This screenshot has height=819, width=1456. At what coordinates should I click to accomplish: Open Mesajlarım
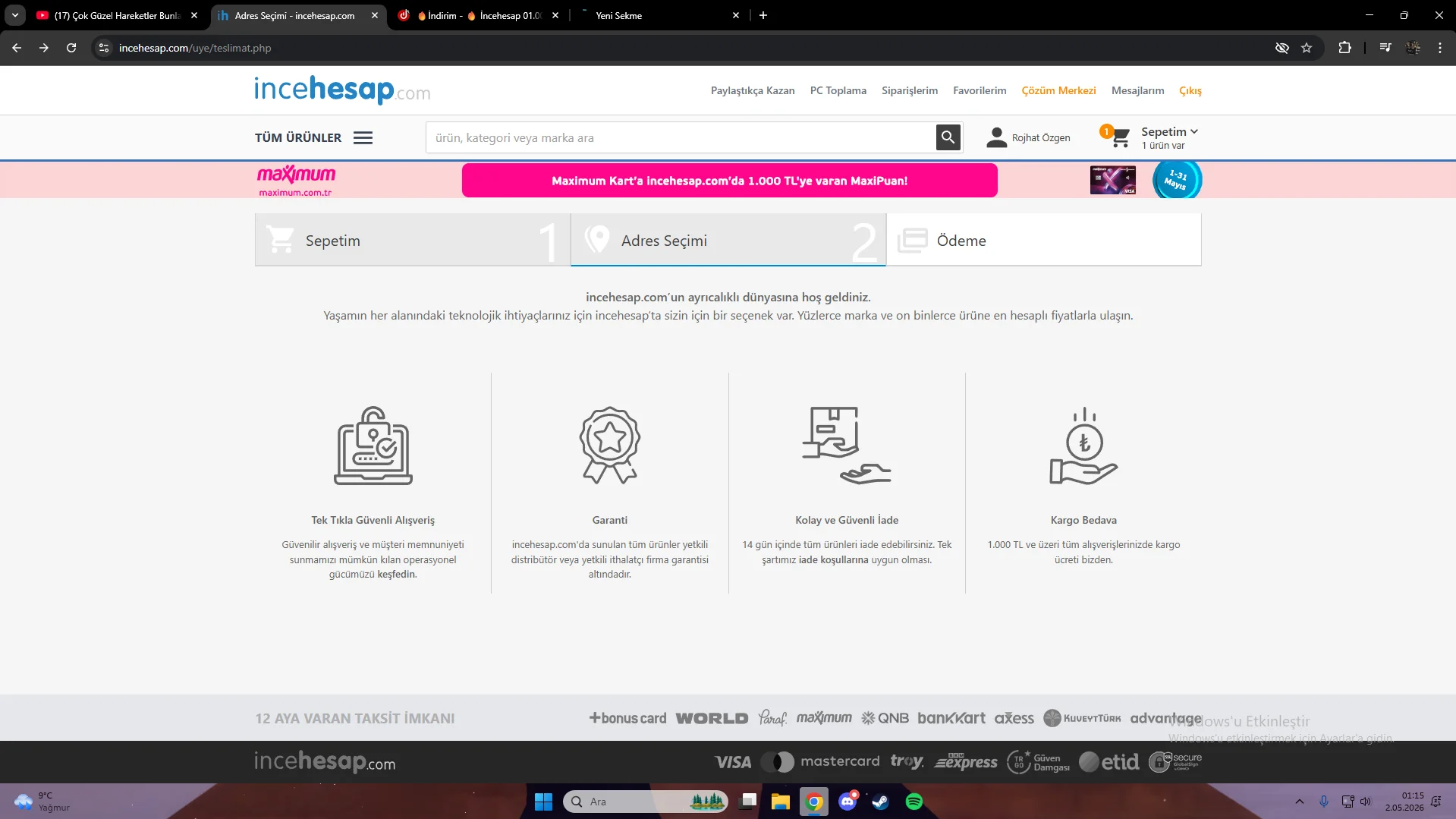click(x=1137, y=90)
